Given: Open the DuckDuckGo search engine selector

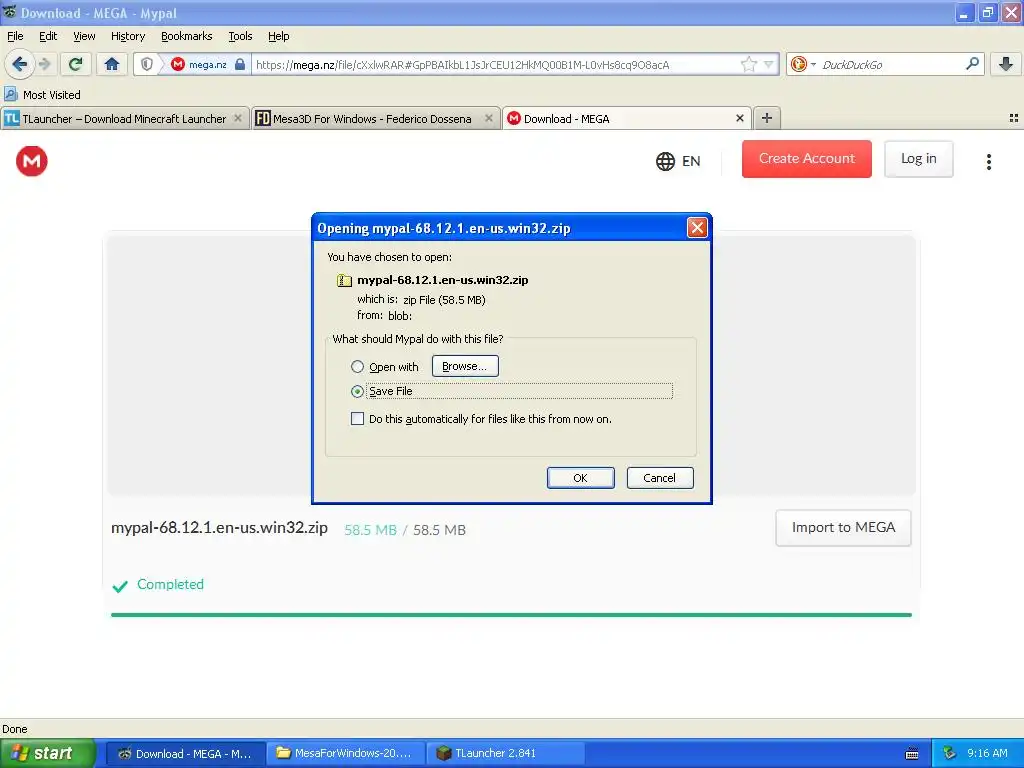Looking at the screenshot, I should 803,64.
